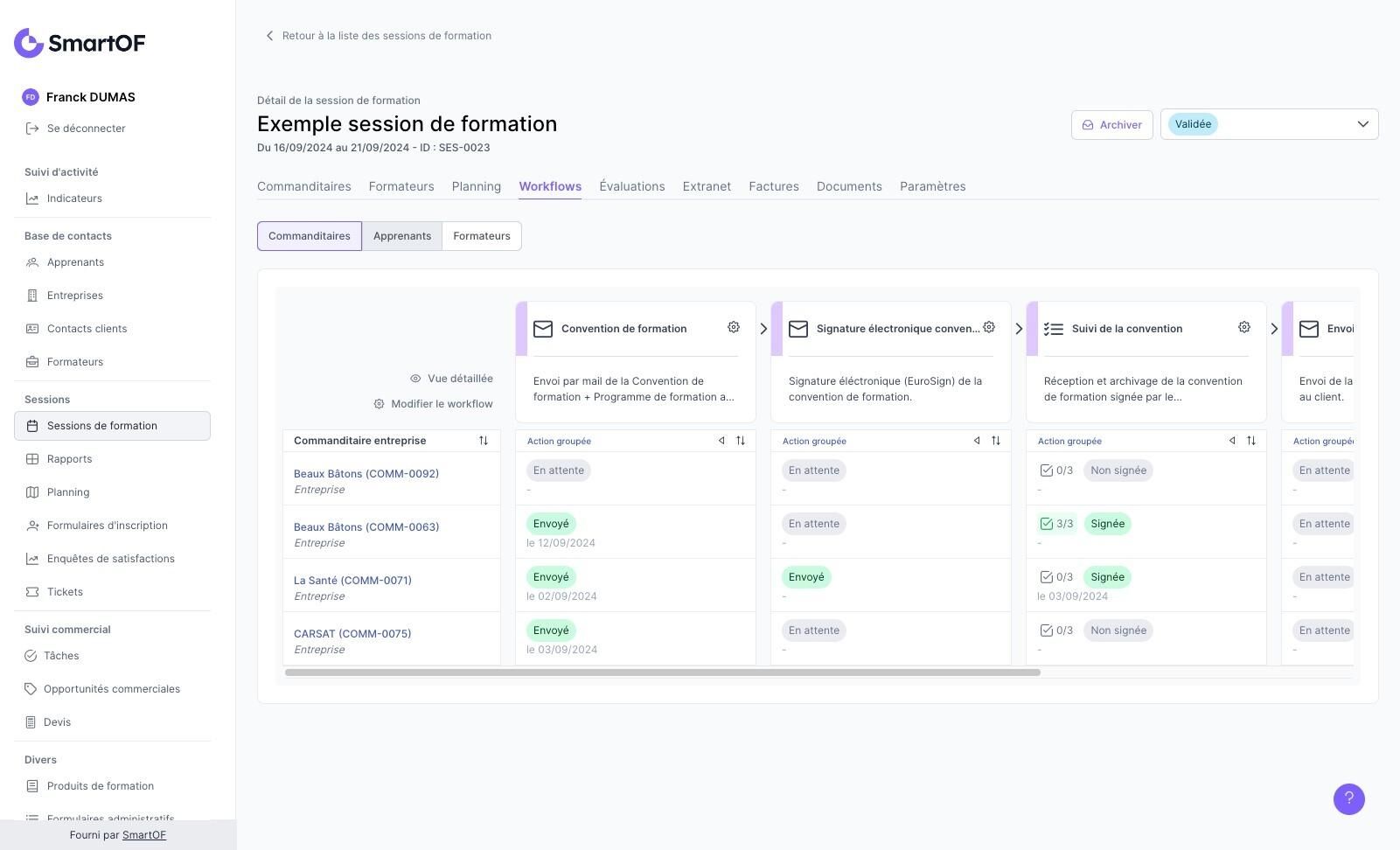Click the back arrow to sessions list

pyautogui.click(x=269, y=36)
